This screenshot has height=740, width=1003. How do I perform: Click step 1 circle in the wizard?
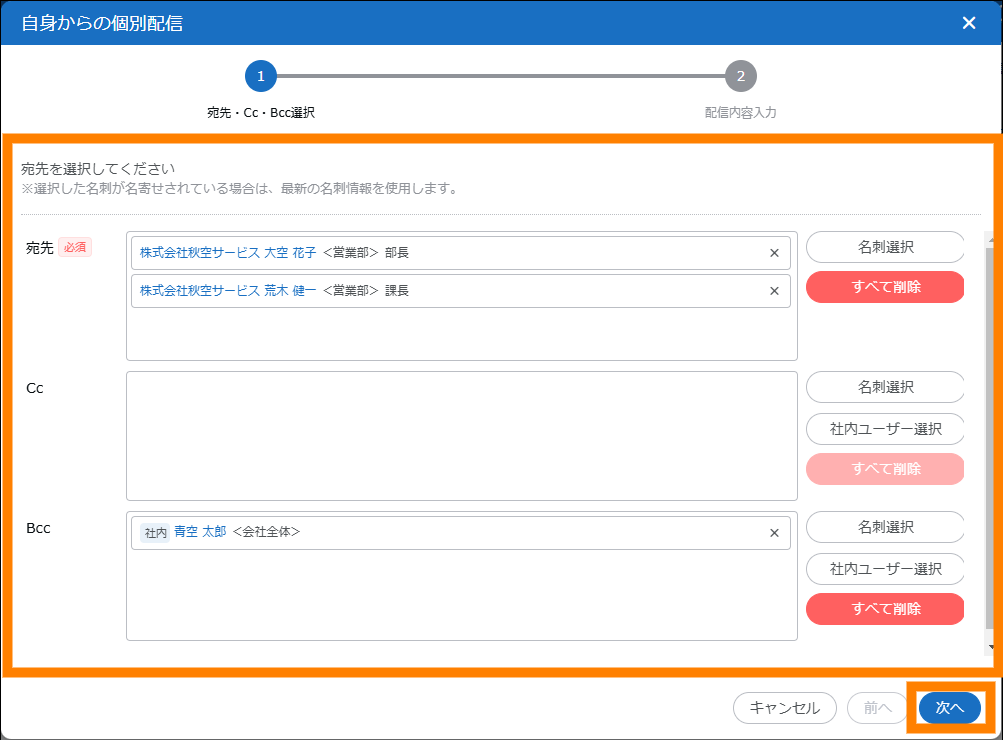[x=260, y=76]
